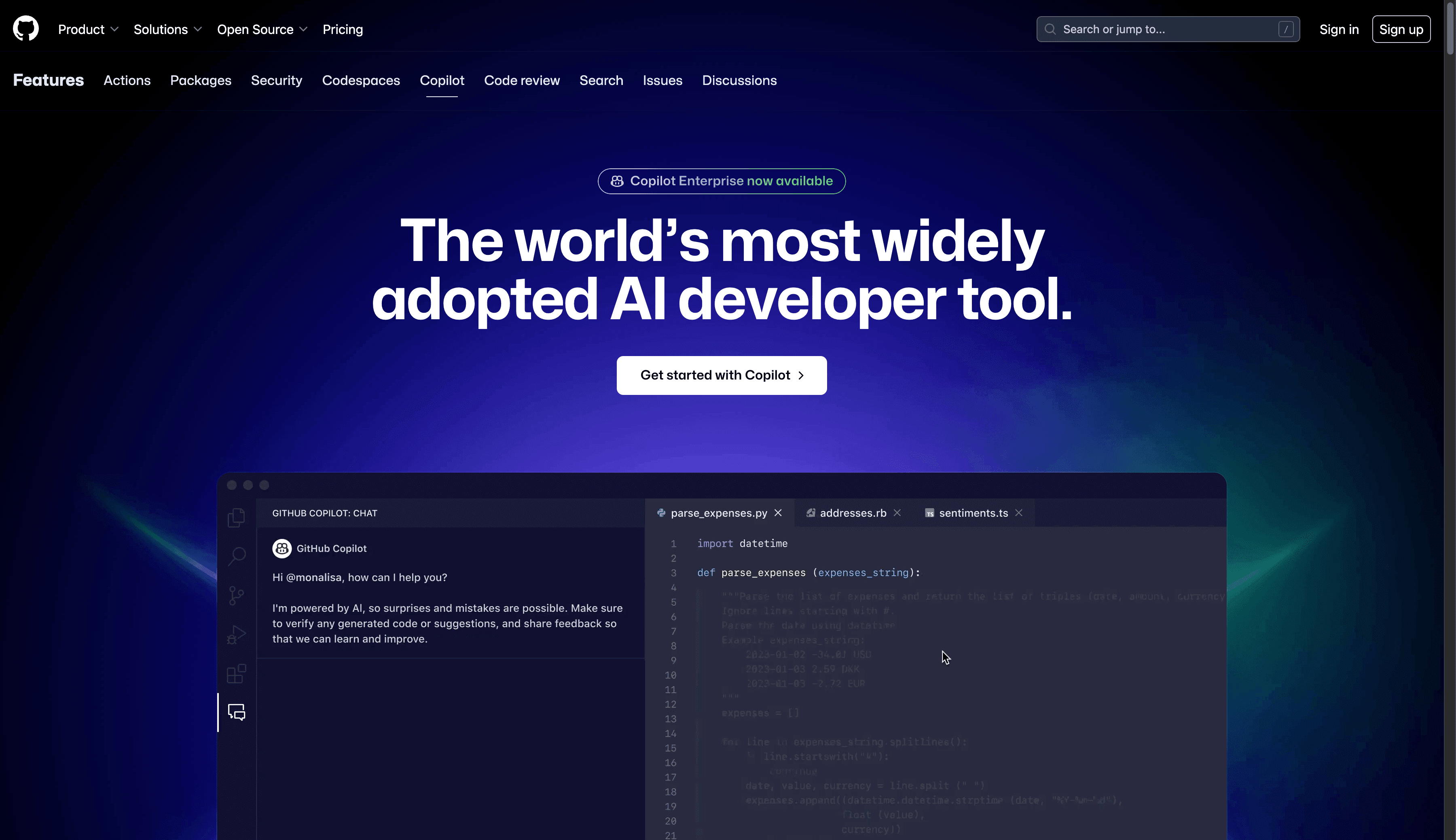Click the GitHub Copilot name in chat

point(332,549)
